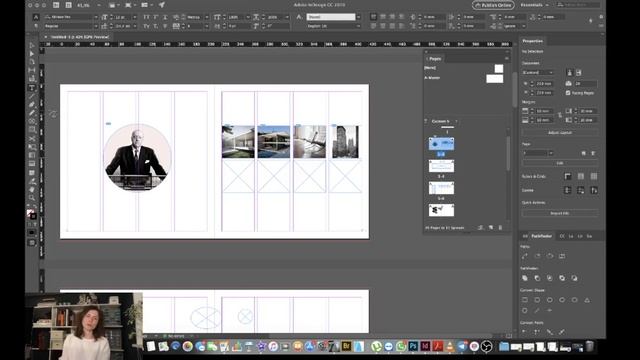The image size is (640, 360).
Task: Set the document to portrait orientation
Action: [570, 73]
